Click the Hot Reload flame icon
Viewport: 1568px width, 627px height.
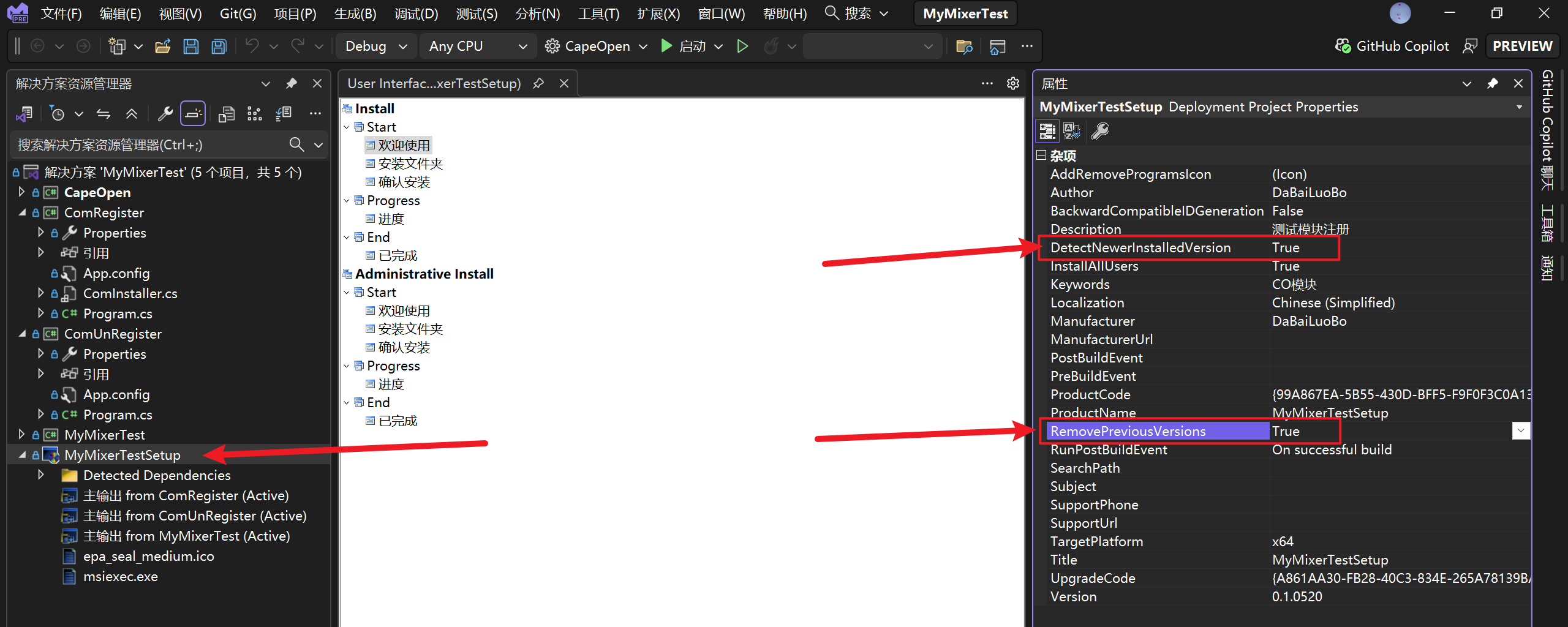pyautogui.click(x=771, y=46)
